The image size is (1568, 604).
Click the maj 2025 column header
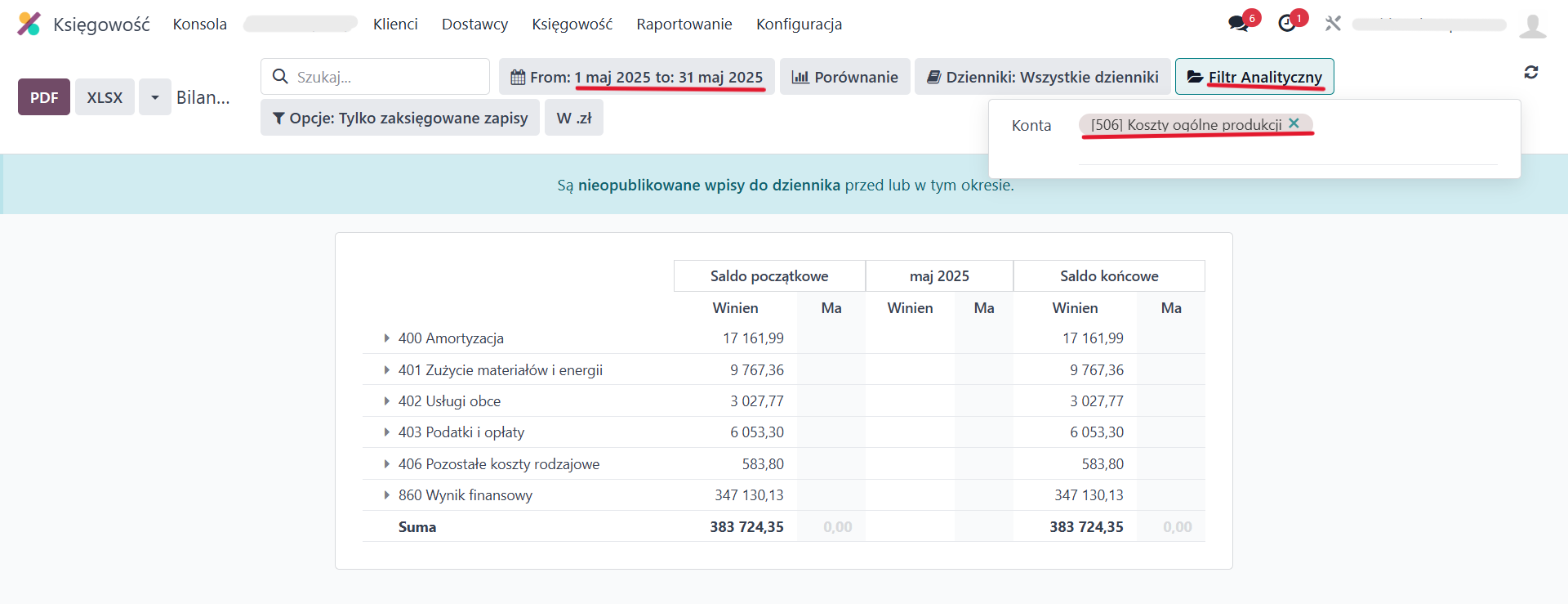pos(939,275)
